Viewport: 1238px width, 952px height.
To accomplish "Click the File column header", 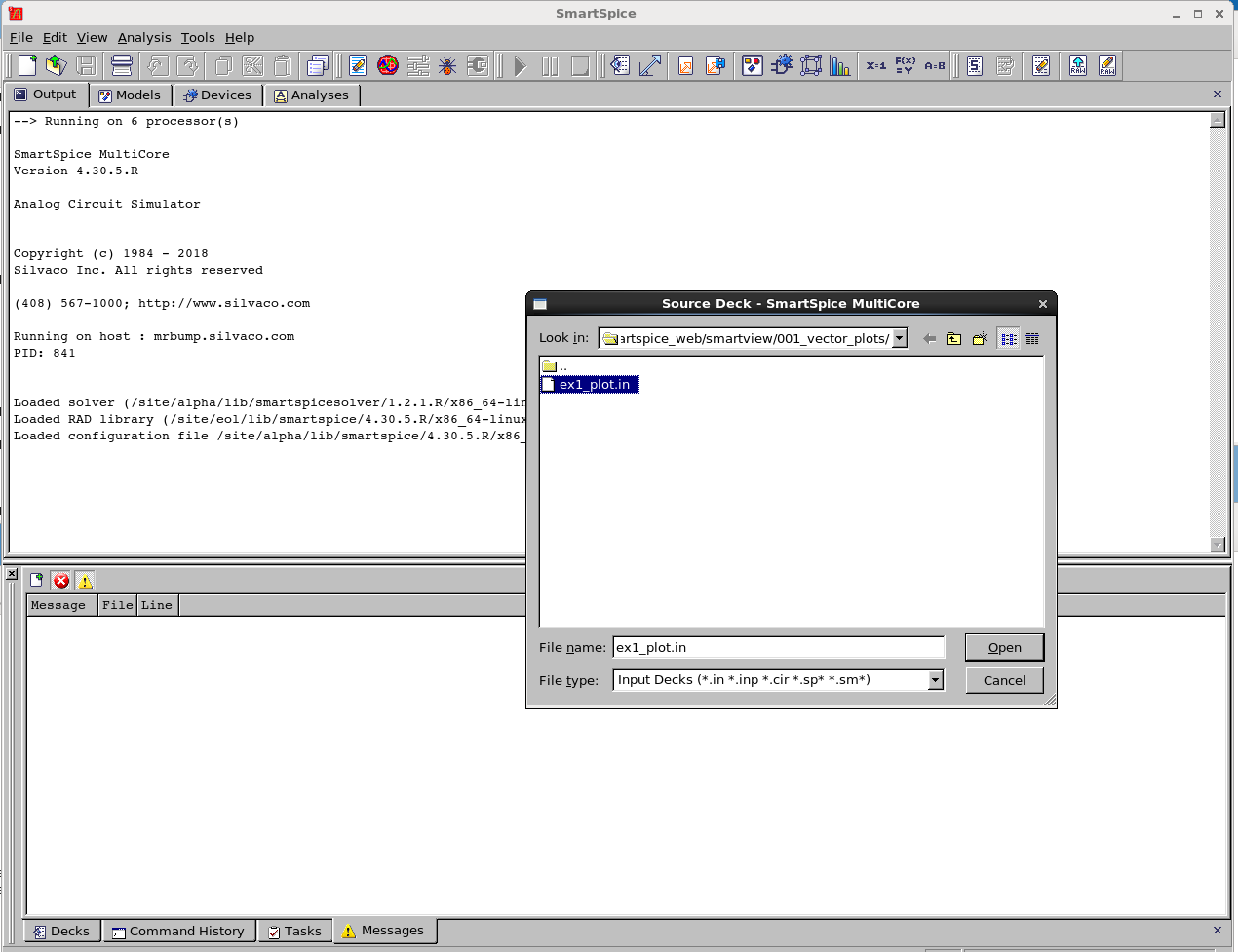I will [x=118, y=605].
